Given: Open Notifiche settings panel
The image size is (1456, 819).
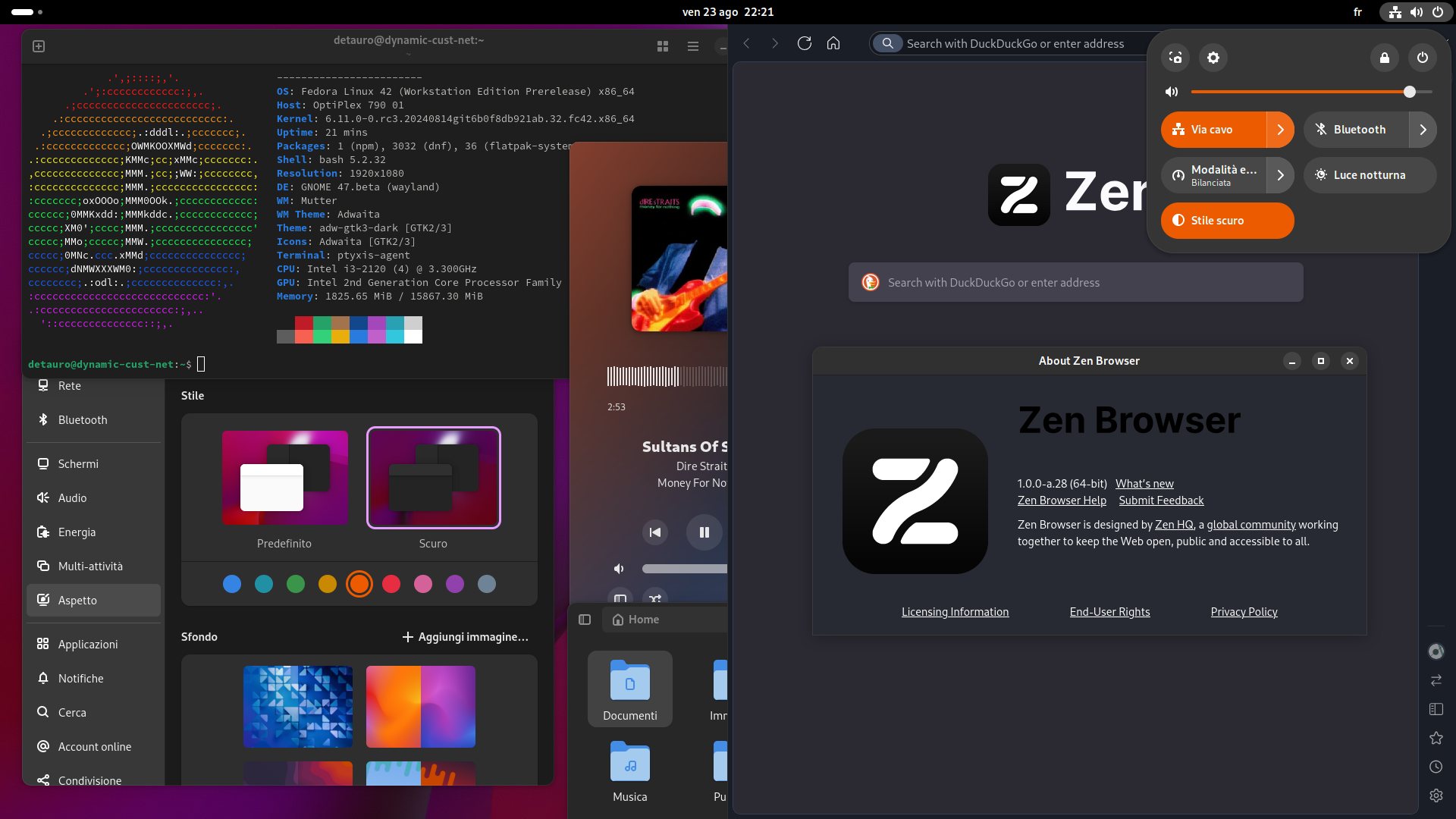Looking at the screenshot, I should point(93,679).
